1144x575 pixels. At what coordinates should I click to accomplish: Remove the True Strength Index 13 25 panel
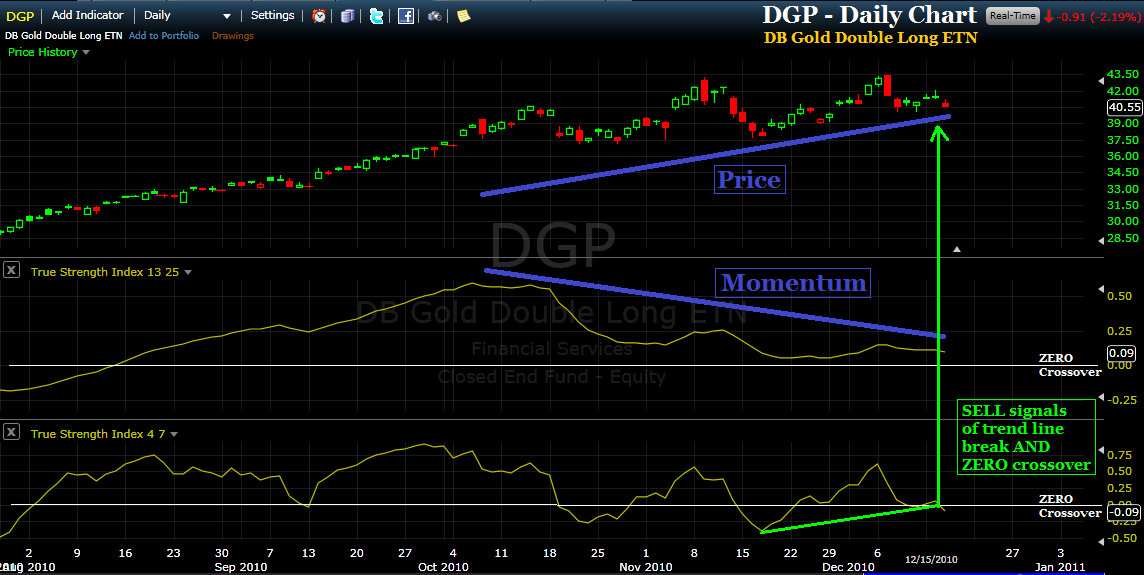coord(11,271)
